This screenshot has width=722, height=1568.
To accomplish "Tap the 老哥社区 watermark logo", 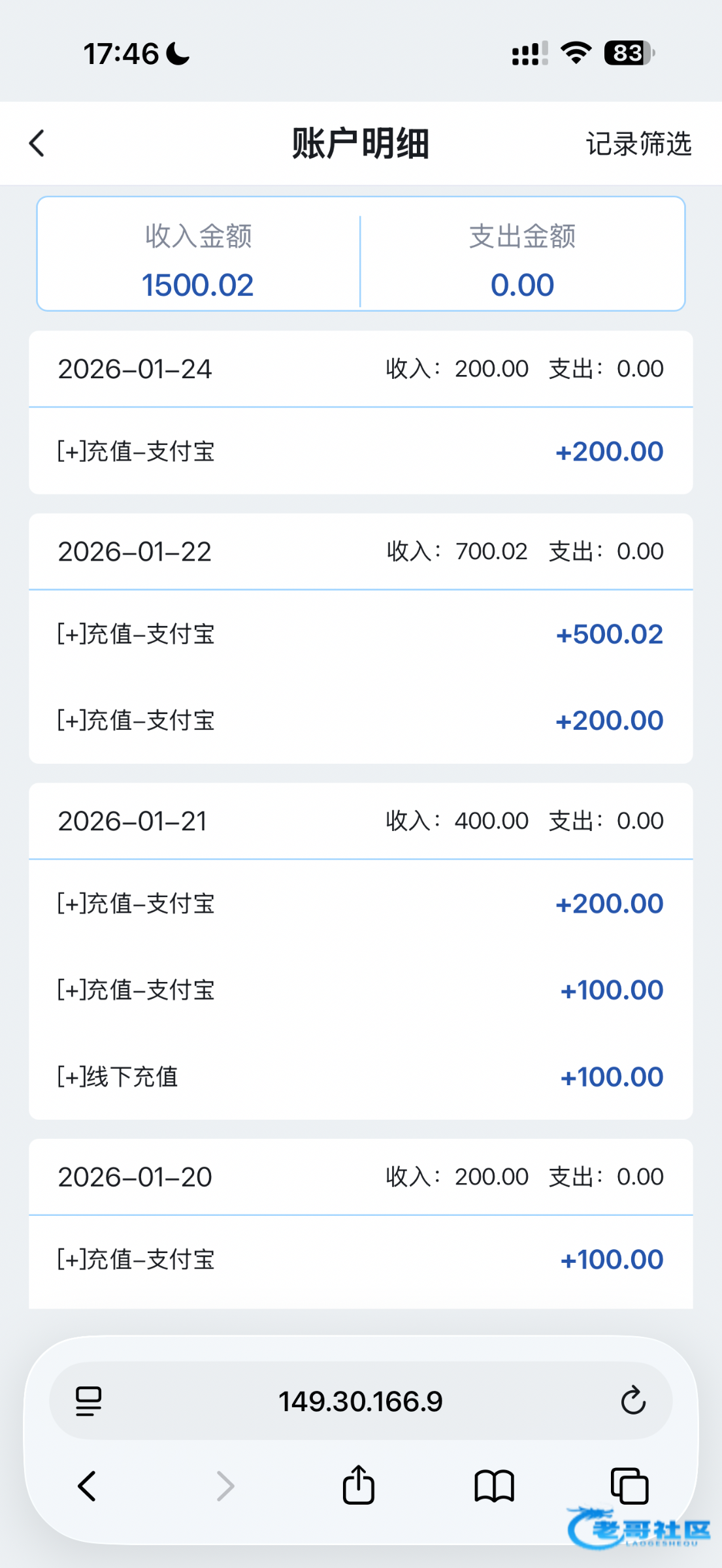I will coord(638,1527).
